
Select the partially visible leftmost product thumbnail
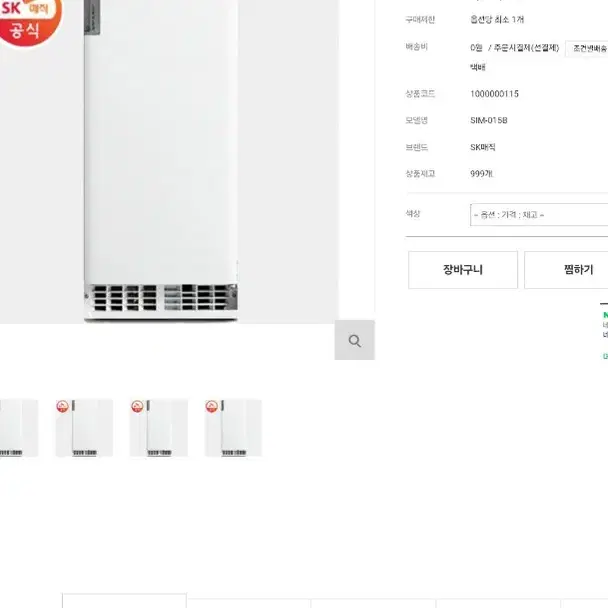19,428
